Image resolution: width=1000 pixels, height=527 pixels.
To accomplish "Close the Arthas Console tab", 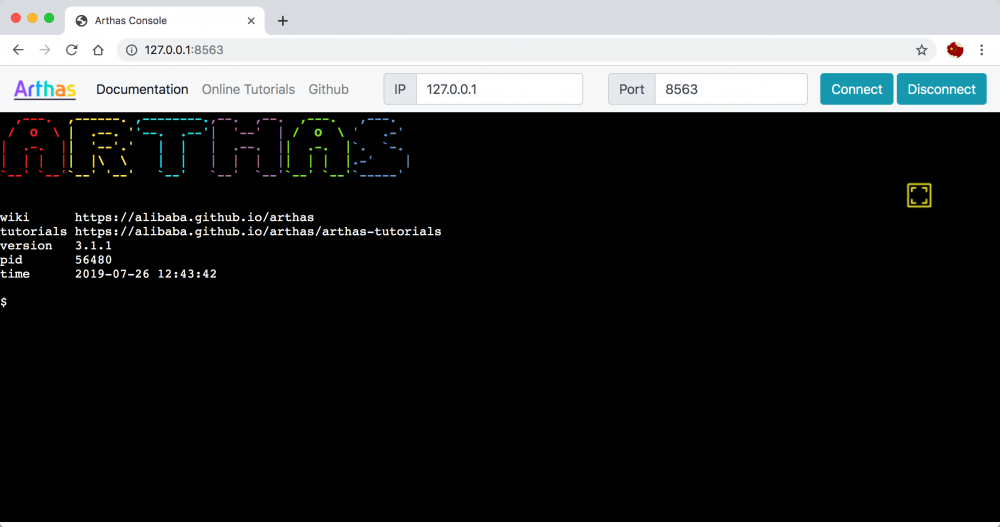I will click(251, 21).
